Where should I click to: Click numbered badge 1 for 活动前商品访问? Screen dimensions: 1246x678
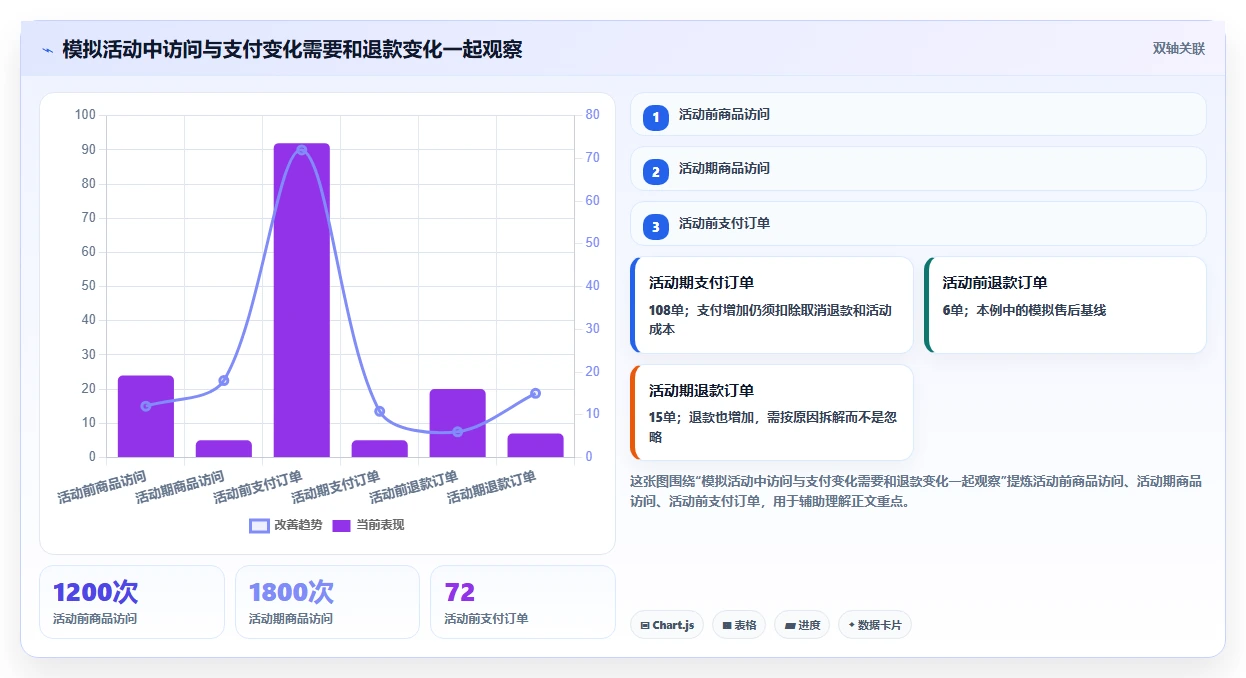656,118
